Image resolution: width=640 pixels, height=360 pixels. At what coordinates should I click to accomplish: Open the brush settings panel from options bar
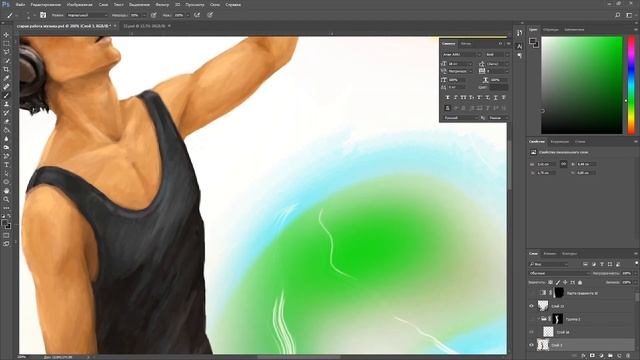coord(43,15)
